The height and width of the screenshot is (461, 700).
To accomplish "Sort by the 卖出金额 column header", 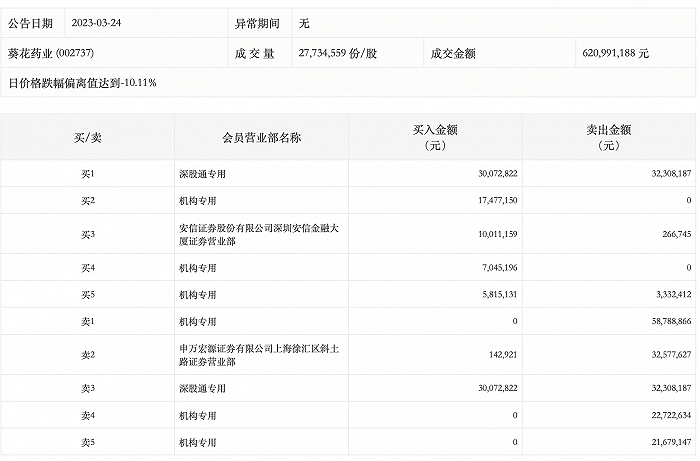I will coord(610,137).
